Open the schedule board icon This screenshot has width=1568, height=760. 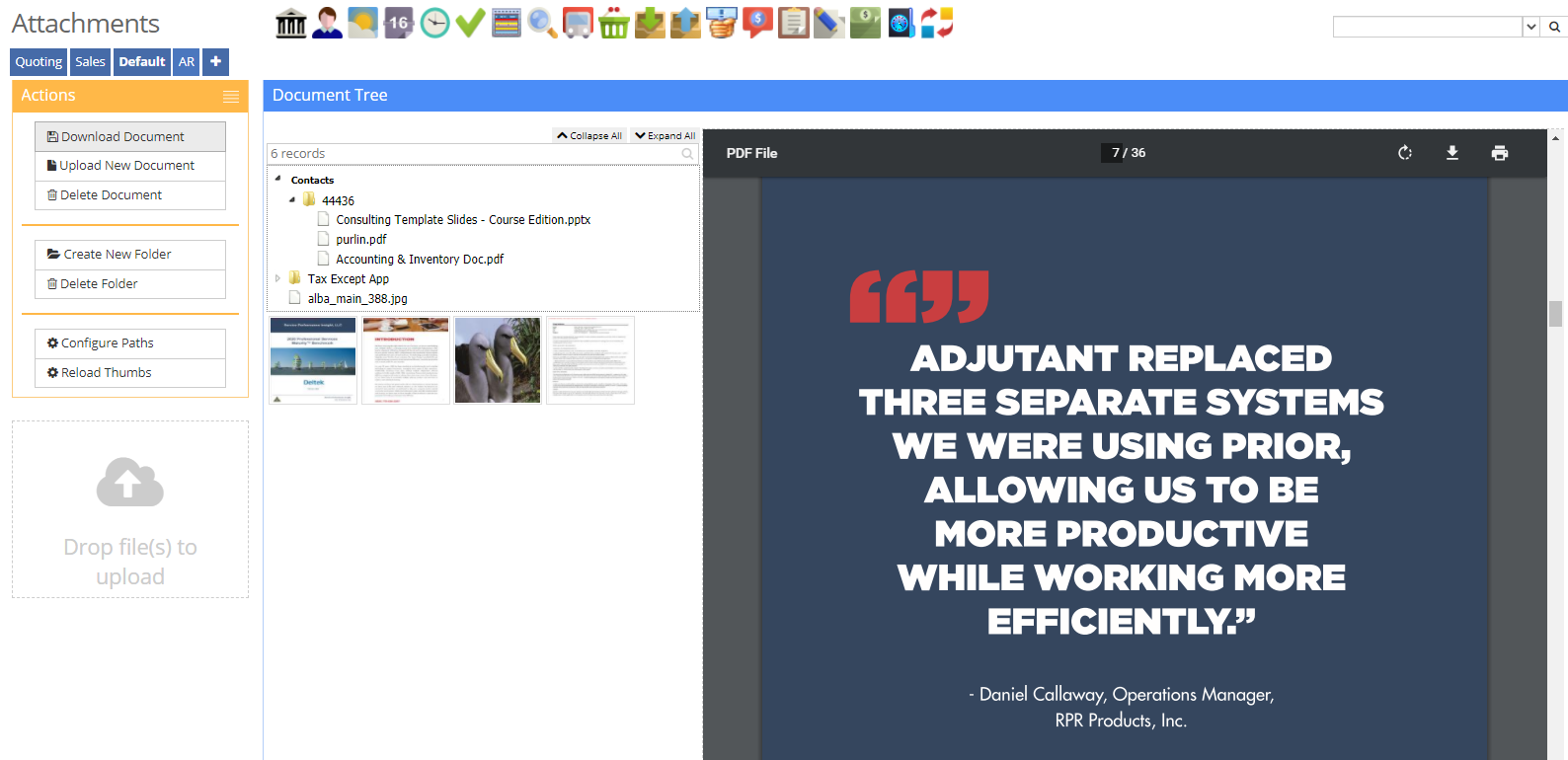pos(506,23)
